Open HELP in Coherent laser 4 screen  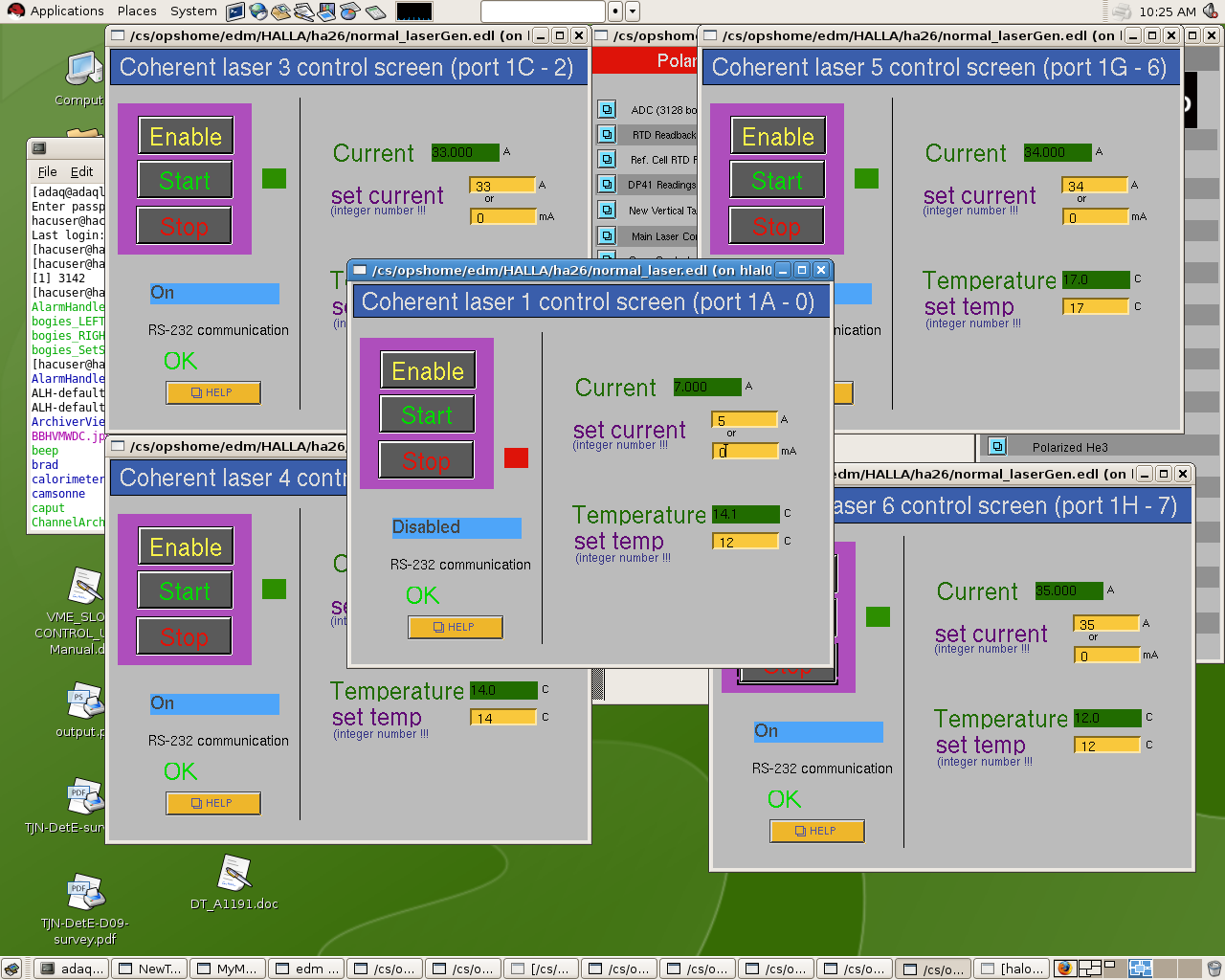pos(213,803)
